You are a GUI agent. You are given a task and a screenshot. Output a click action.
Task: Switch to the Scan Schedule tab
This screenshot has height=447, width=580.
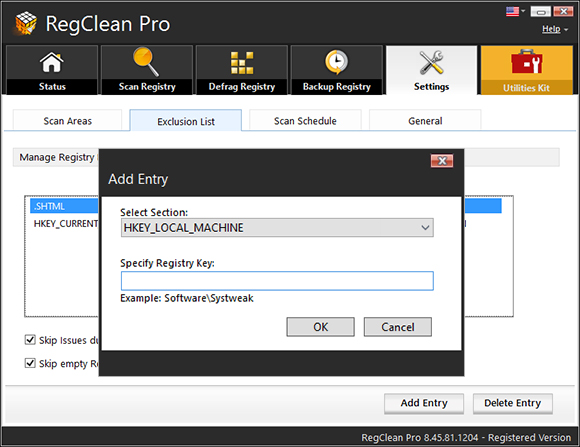pyautogui.click(x=305, y=121)
